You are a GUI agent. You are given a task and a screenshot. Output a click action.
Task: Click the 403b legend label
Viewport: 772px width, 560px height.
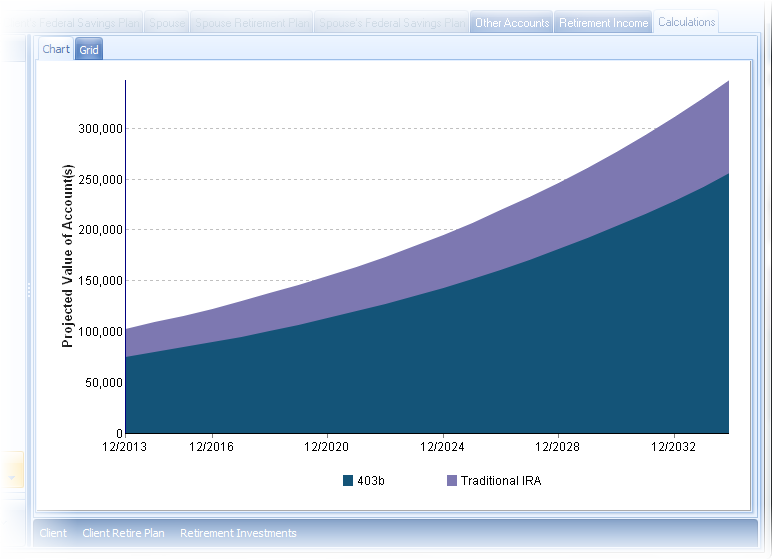[x=370, y=481]
